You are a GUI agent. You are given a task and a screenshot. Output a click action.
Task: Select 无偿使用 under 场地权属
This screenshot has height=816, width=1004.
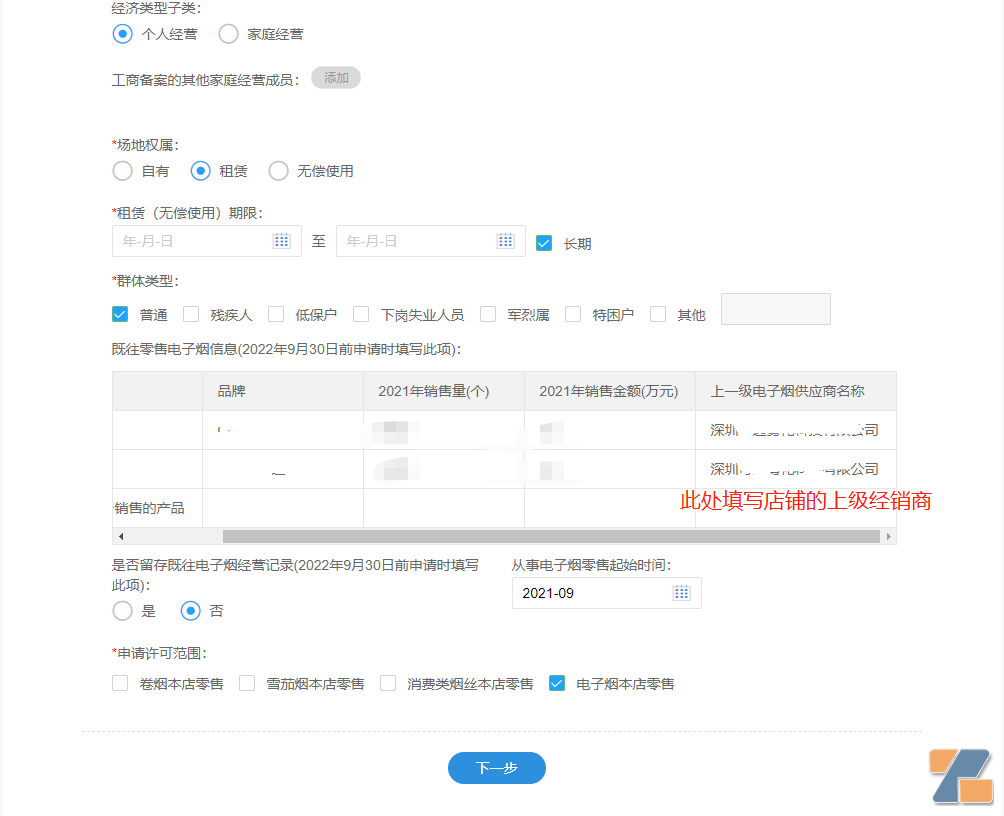pyautogui.click(x=278, y=170)
